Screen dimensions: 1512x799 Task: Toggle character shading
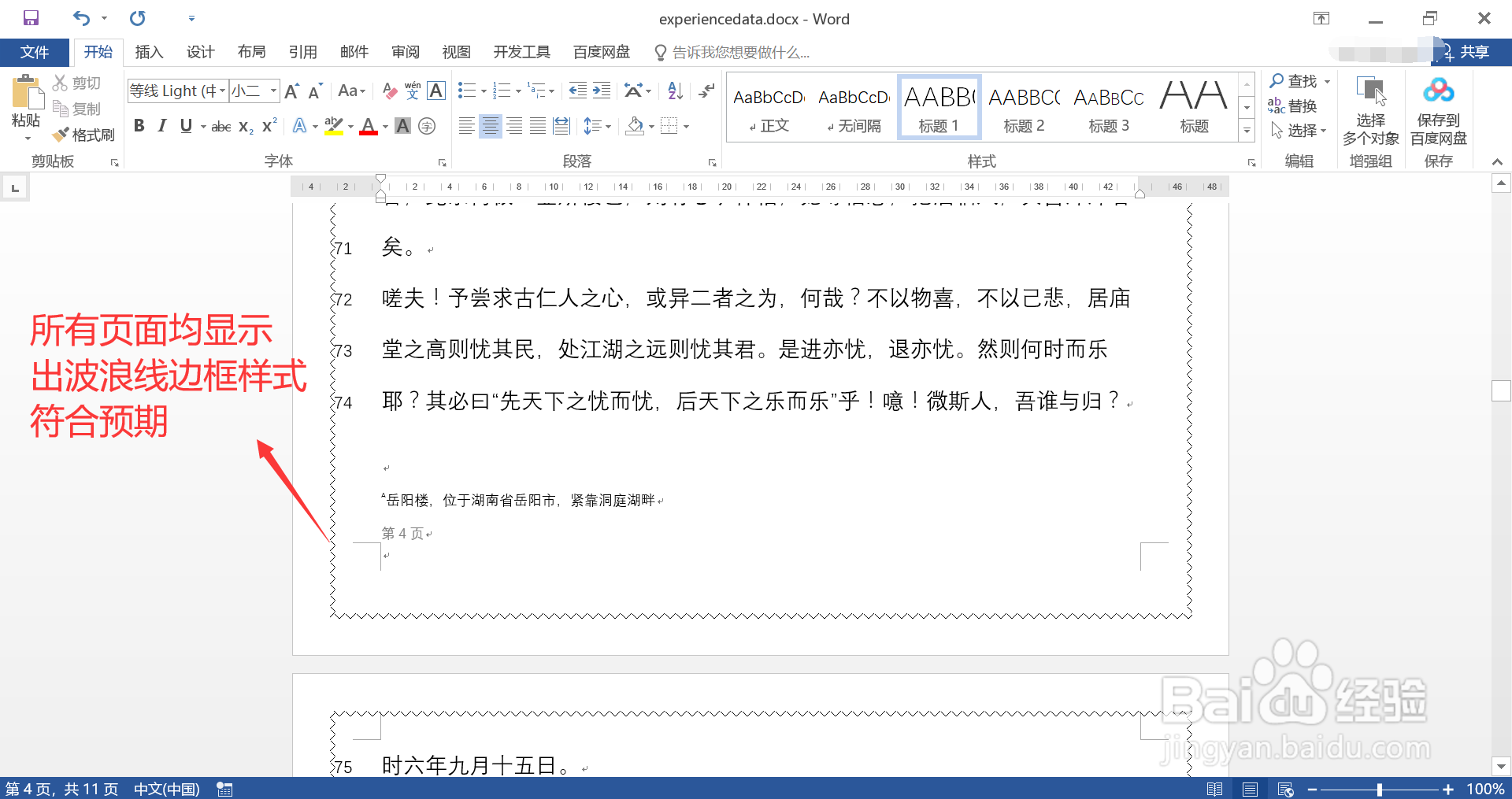click(x=402, y=126)
